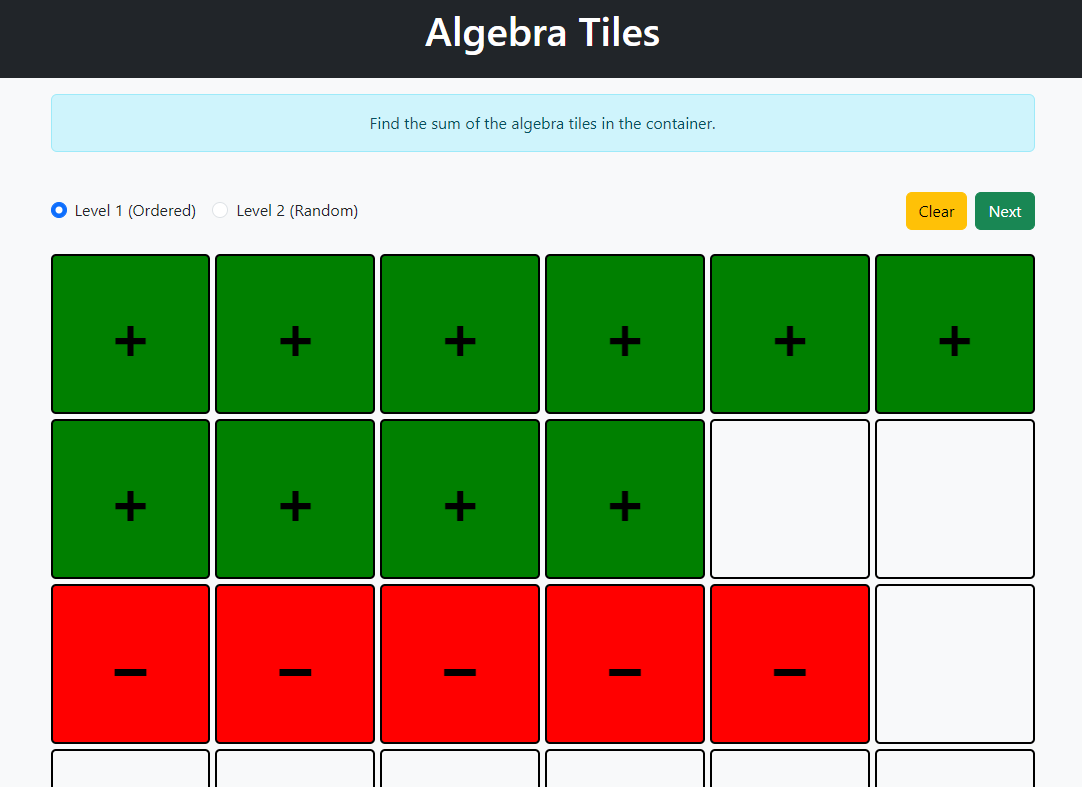Image resolution: width=1082 pixels, height=787 pixels.
Task: Click the second red minus tile
Action: tap(295, 664)
